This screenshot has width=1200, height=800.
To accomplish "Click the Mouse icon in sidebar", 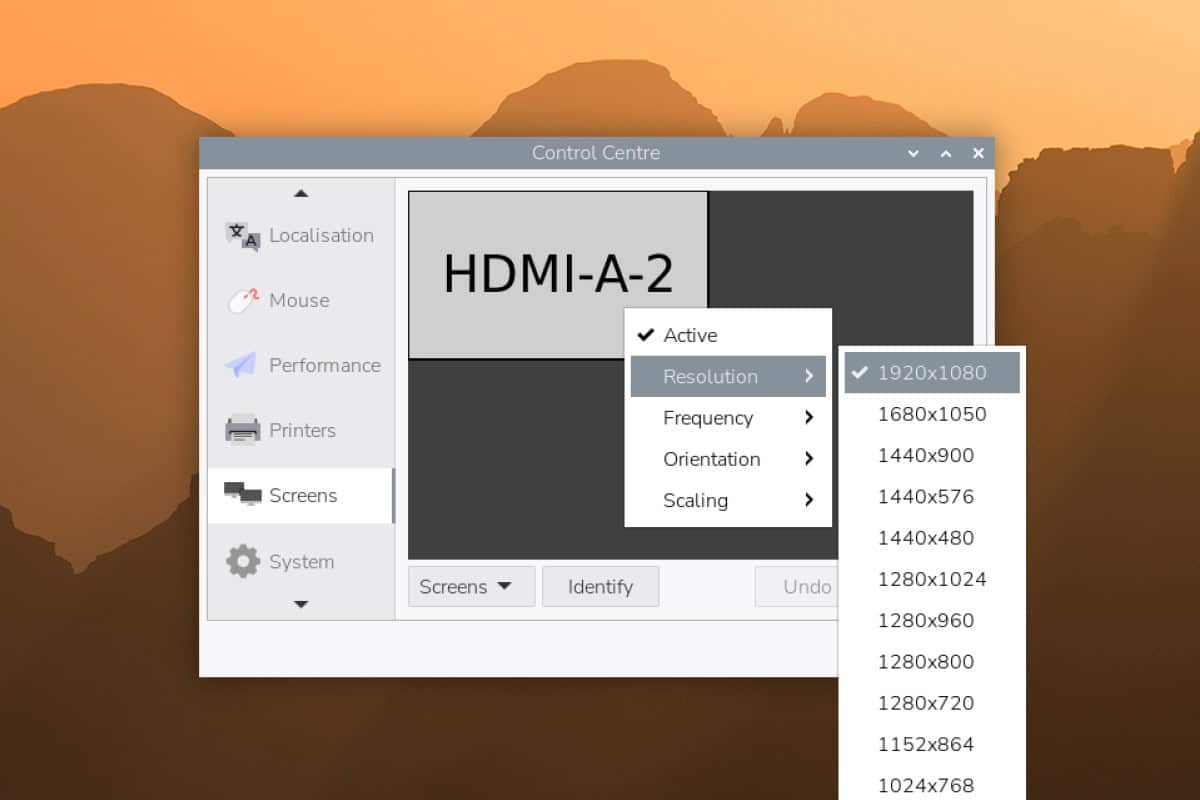I will (242, 301).
